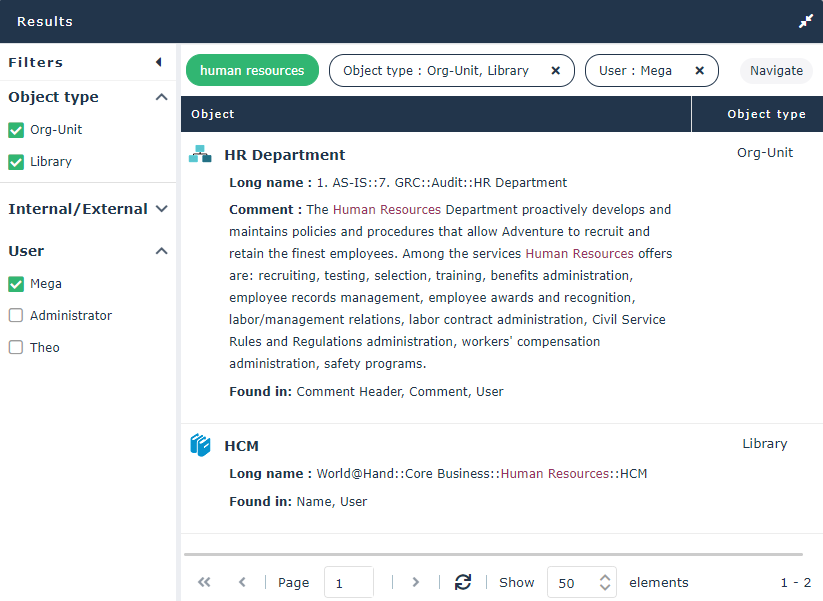
Task: Collapse the Filters panel arrow
Action: (x=158, y=62)
